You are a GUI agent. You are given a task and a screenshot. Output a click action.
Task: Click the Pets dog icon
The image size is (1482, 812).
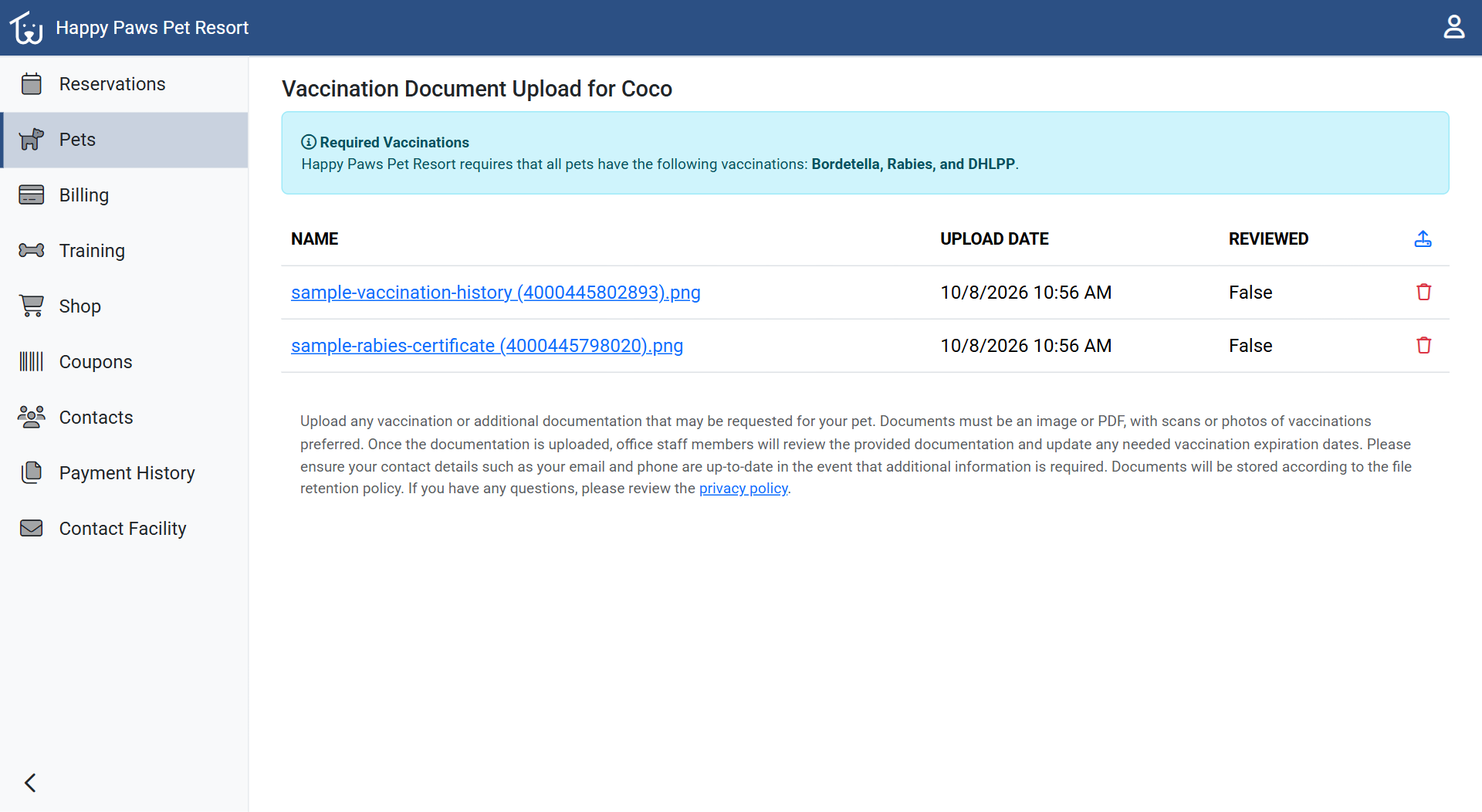(32, 139)
